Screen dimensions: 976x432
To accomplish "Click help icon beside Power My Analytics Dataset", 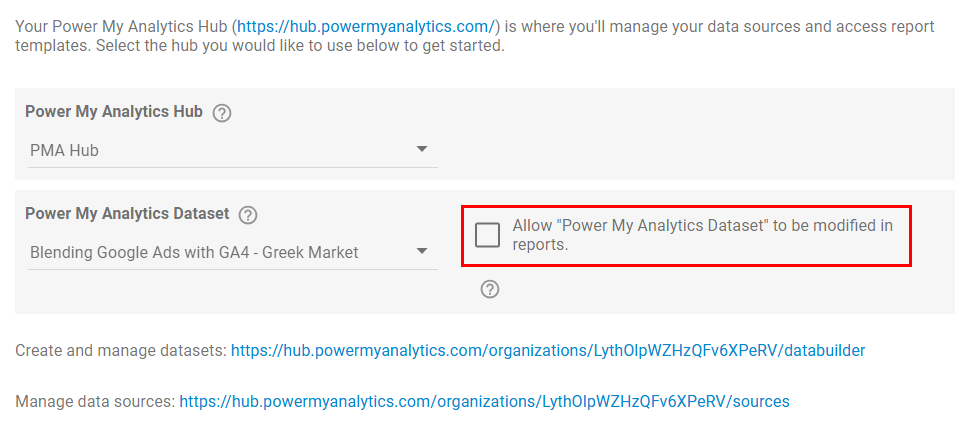I will [248, 215].
